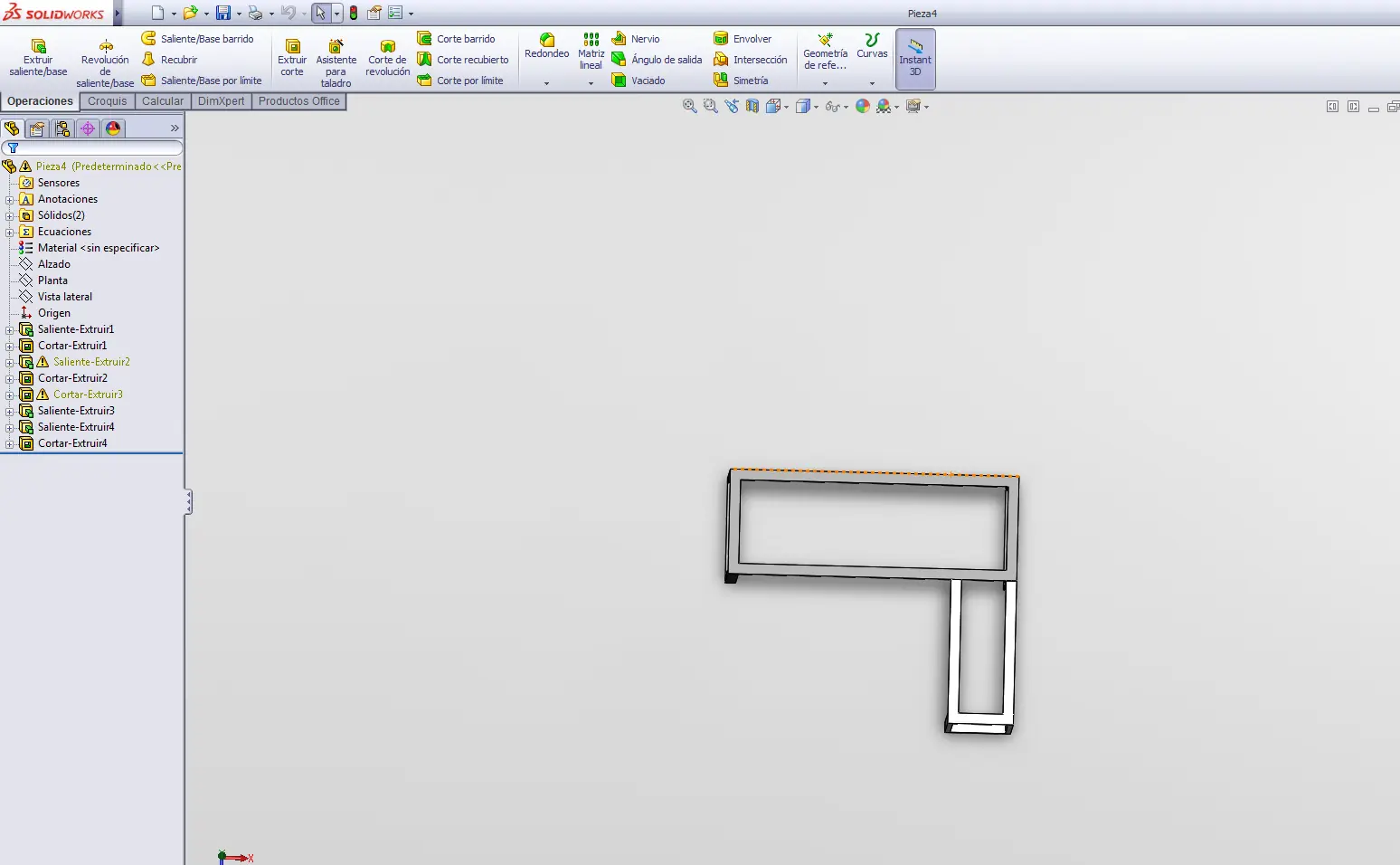
Task: Expand the Cortar-Extruir4 feature
Action: pyautogui.click(x=10, y=444)
